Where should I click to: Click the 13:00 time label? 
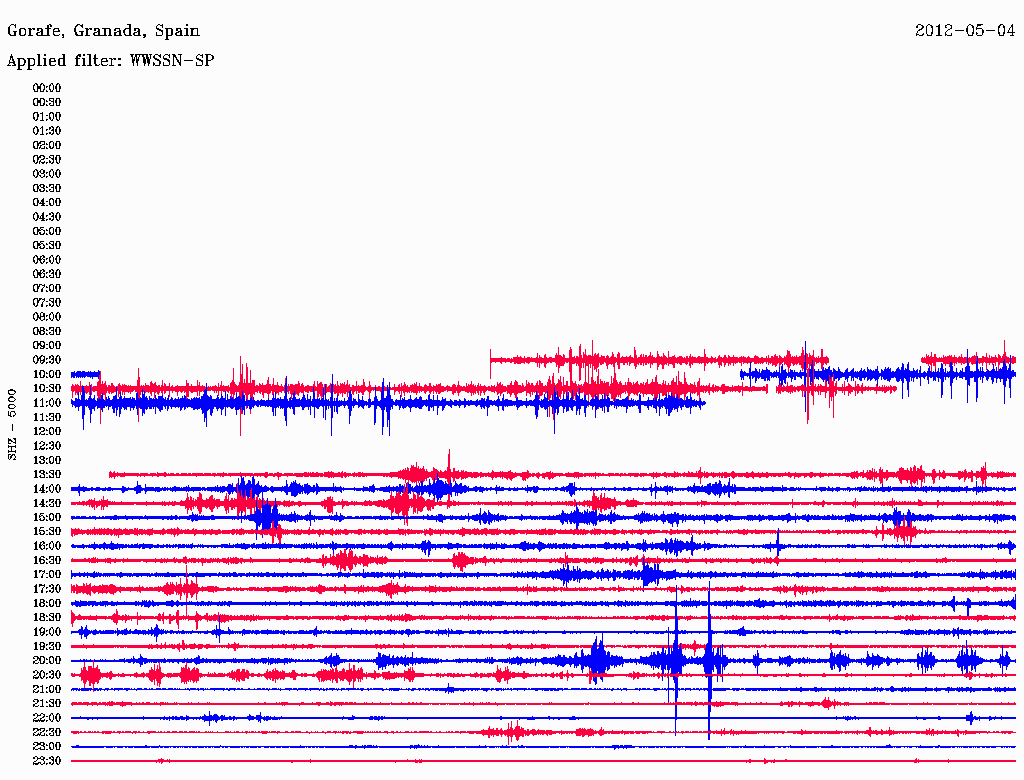click(x=47, y=461)
